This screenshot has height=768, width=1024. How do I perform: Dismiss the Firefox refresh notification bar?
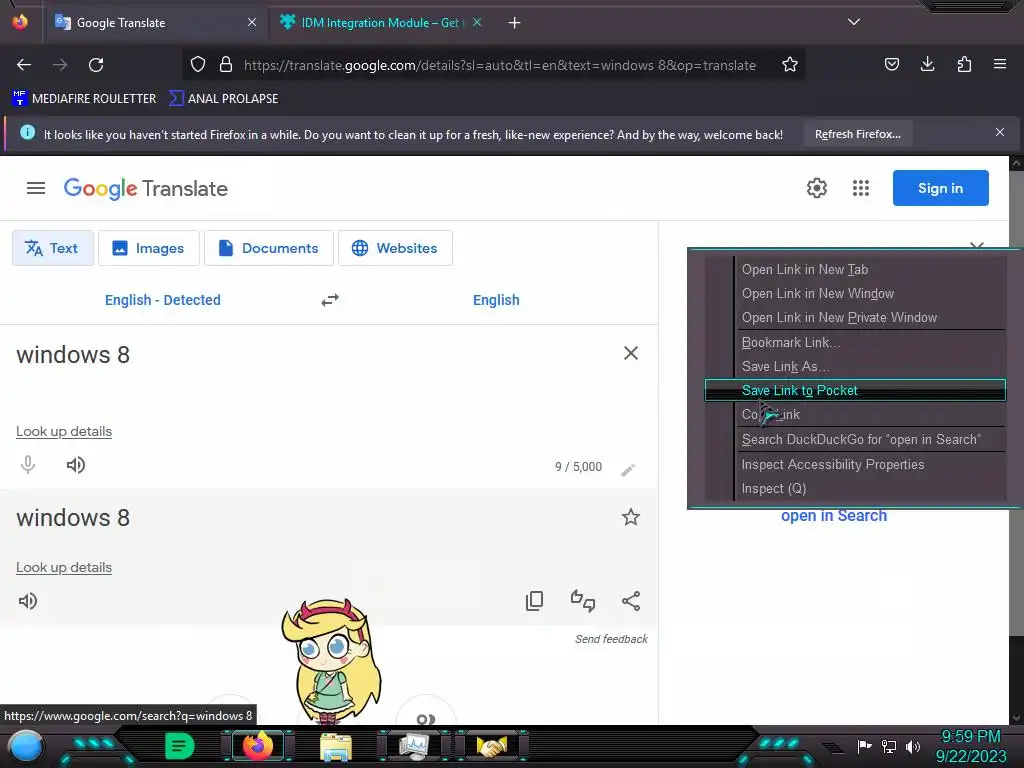pos(1000,133)
